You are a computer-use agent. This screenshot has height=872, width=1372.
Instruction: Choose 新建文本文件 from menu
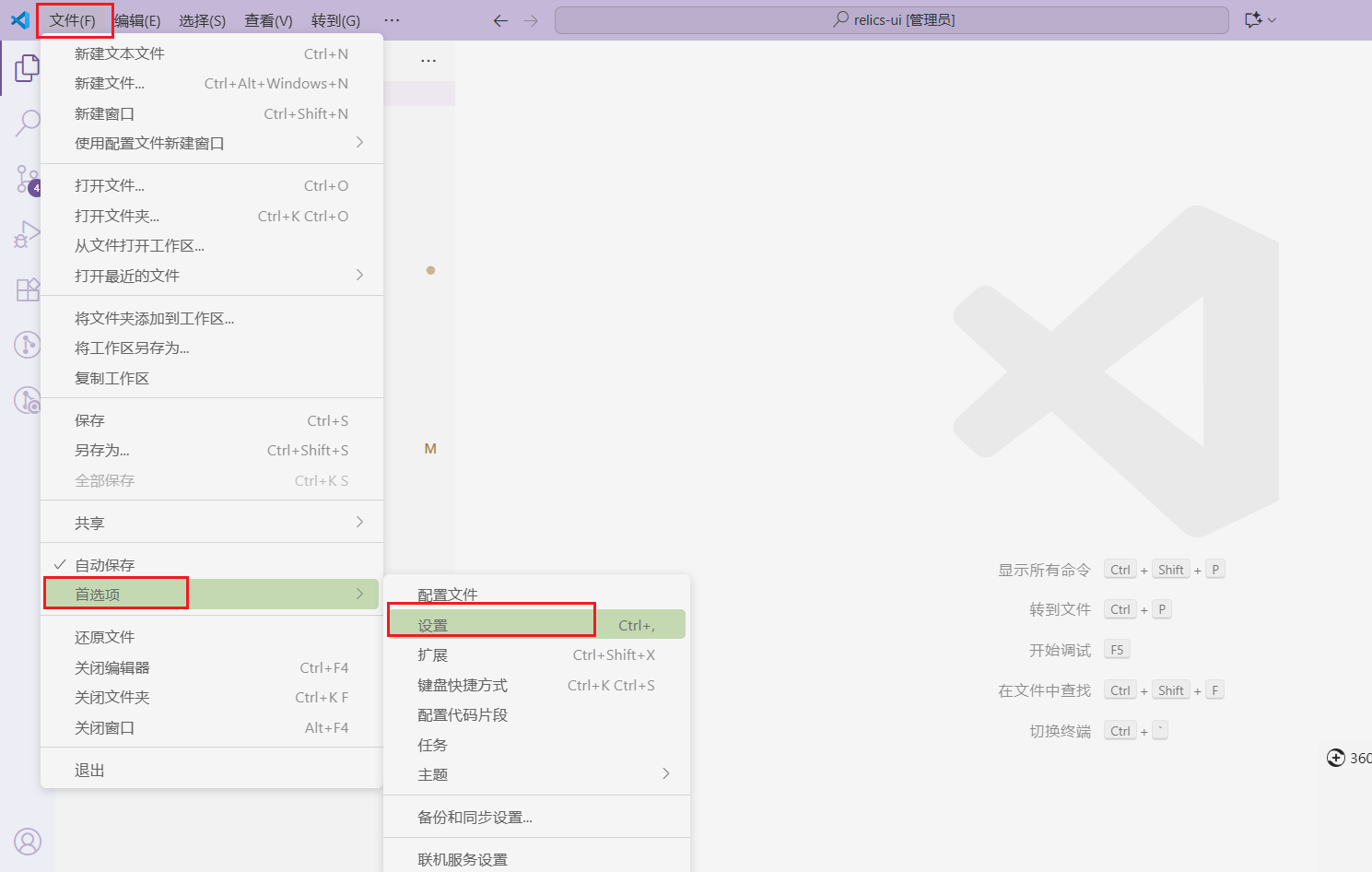coord(212,53)
